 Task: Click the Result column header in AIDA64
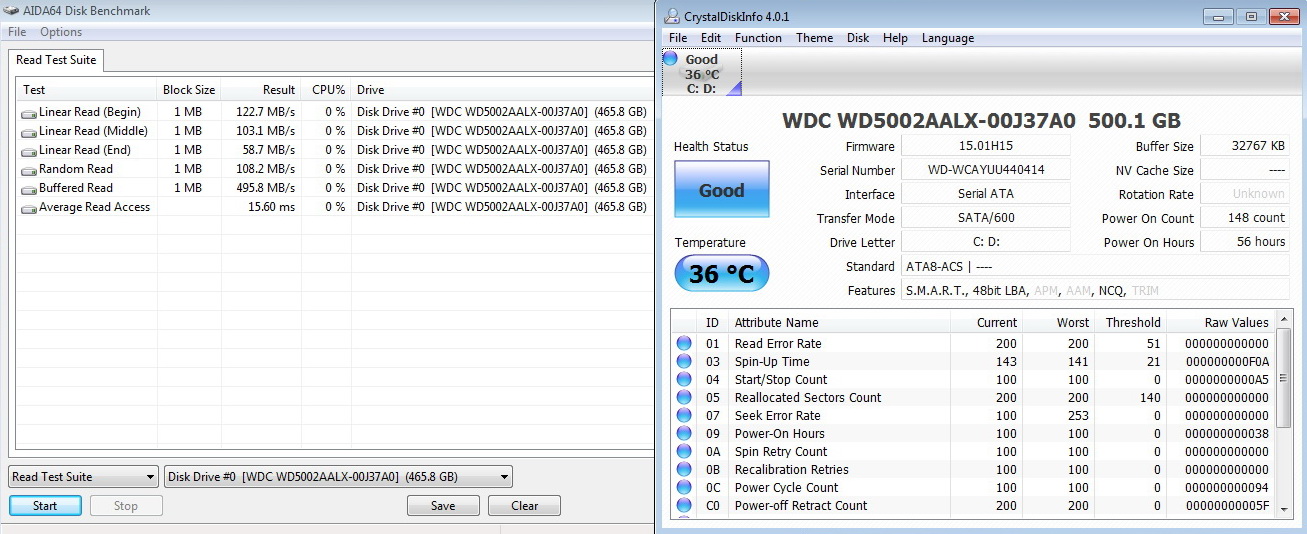pos(261,90)
